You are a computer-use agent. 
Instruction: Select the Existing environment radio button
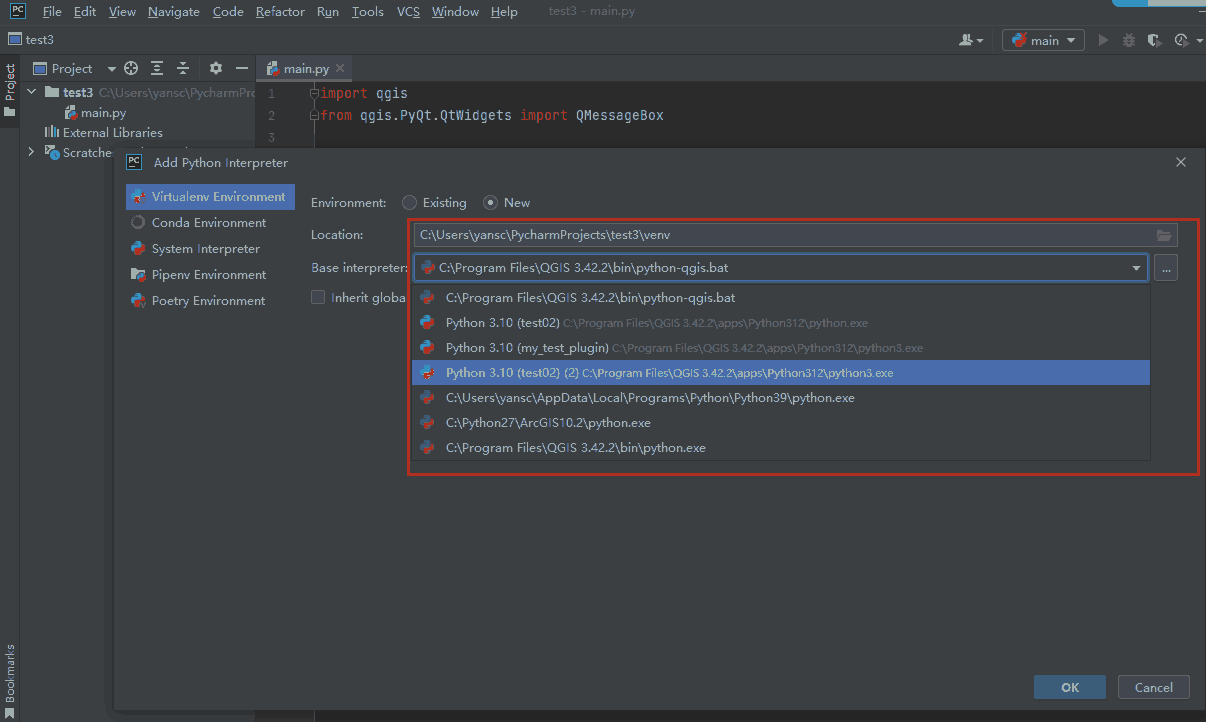409,202
